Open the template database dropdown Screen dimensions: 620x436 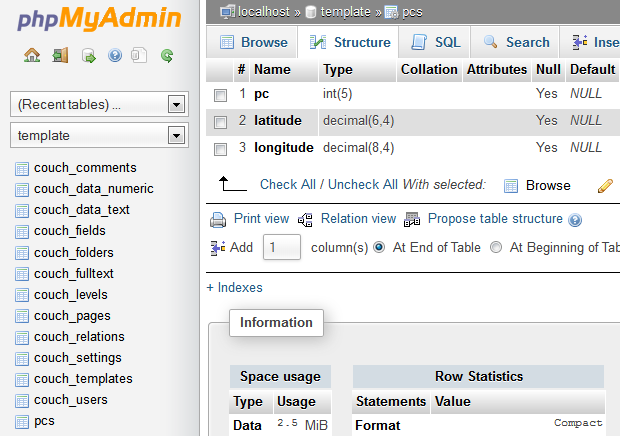[99, 135]
